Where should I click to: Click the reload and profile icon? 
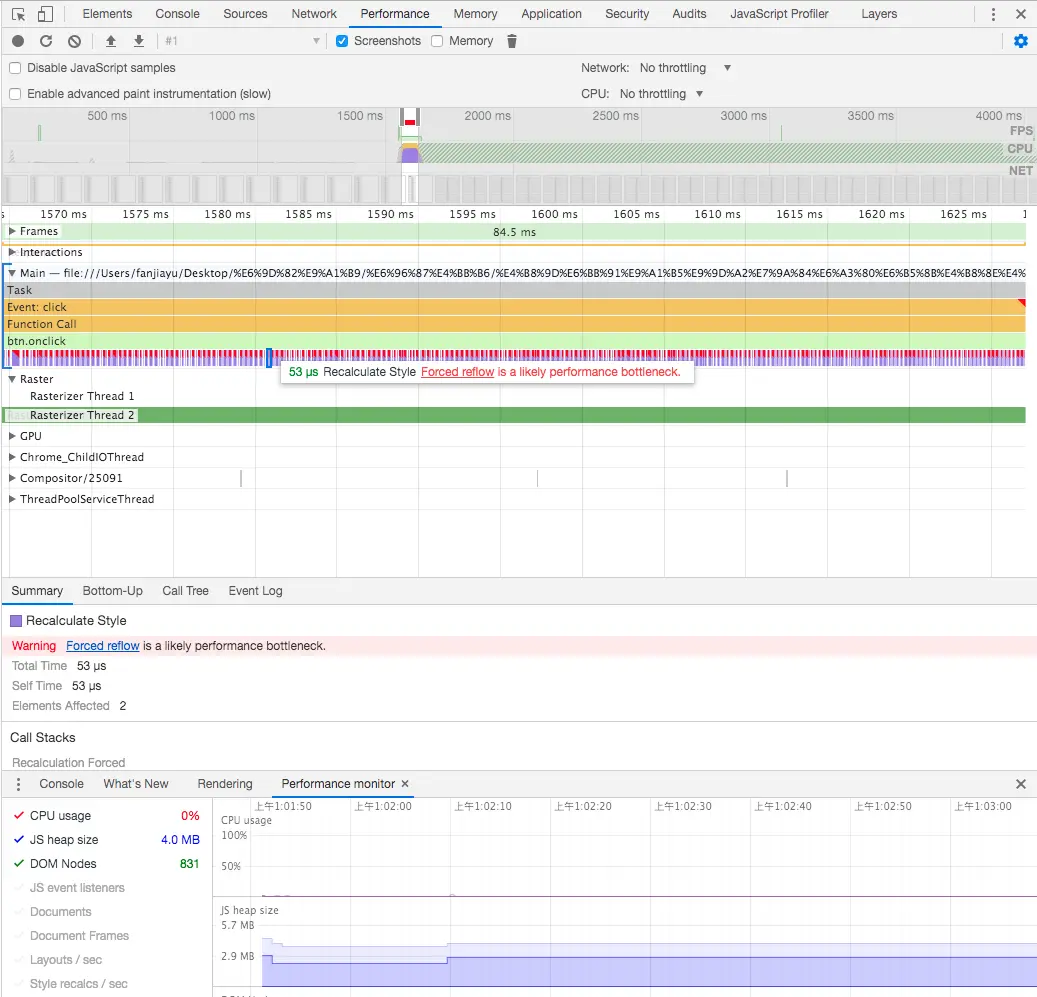pyautogui.click(x=46, y=41)
